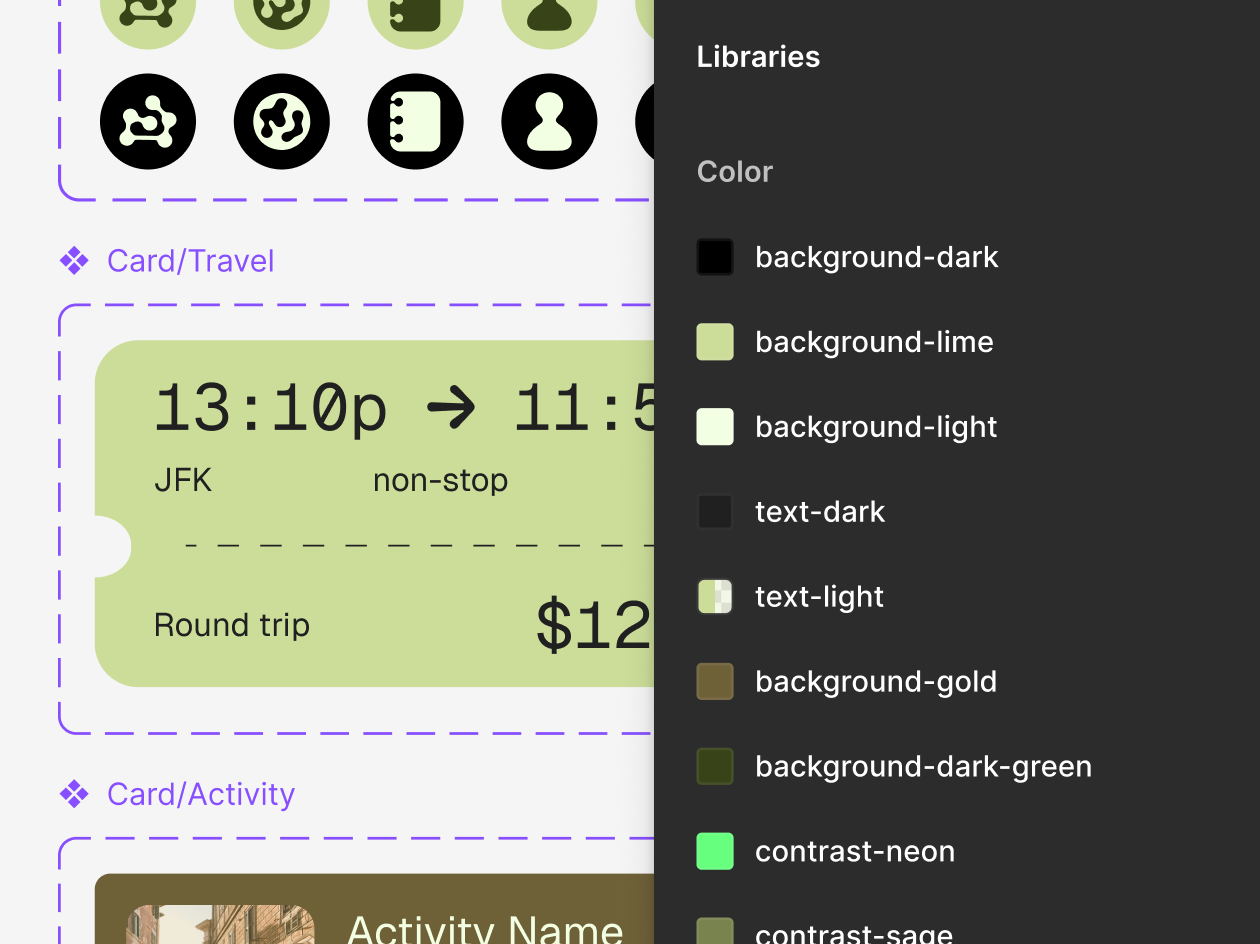
Task: Click the Color section heading
Action: point(734,171)
